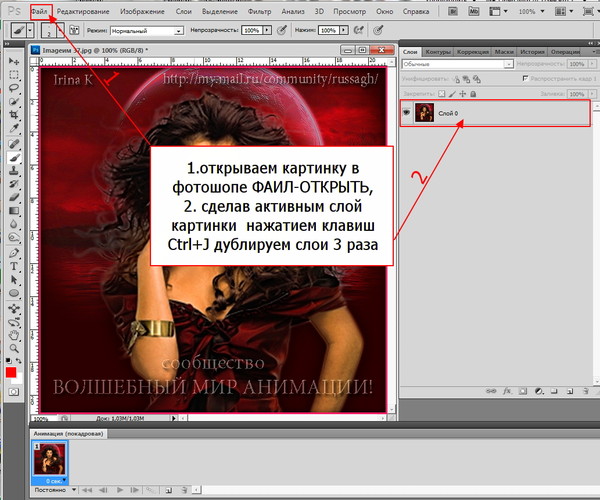
Task: Select the Eraser tool
Action: [14, 197]
